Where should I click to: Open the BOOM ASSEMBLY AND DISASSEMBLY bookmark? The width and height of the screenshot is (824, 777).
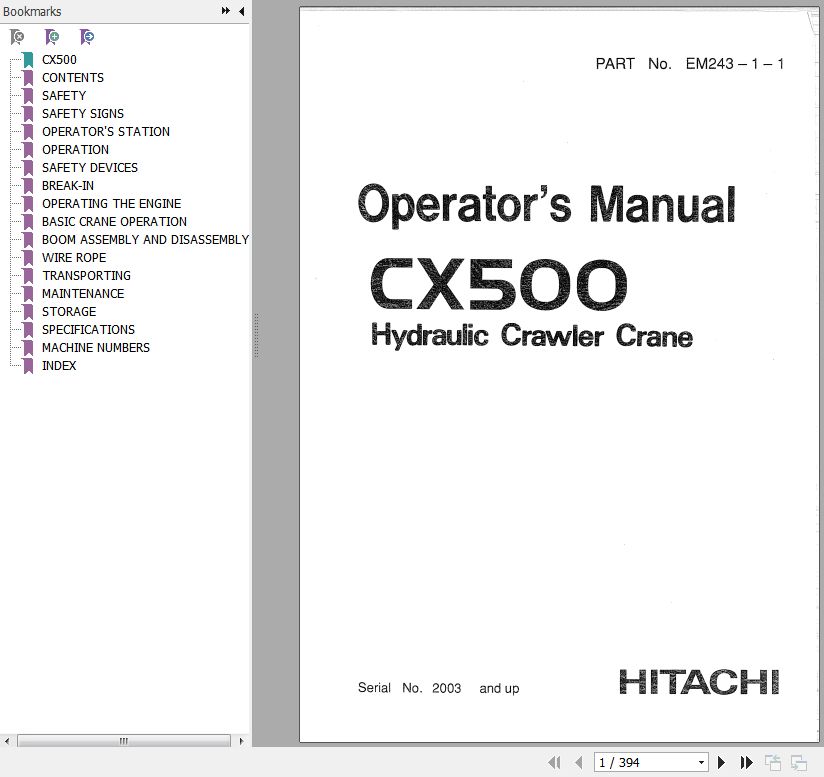point(145,239)
